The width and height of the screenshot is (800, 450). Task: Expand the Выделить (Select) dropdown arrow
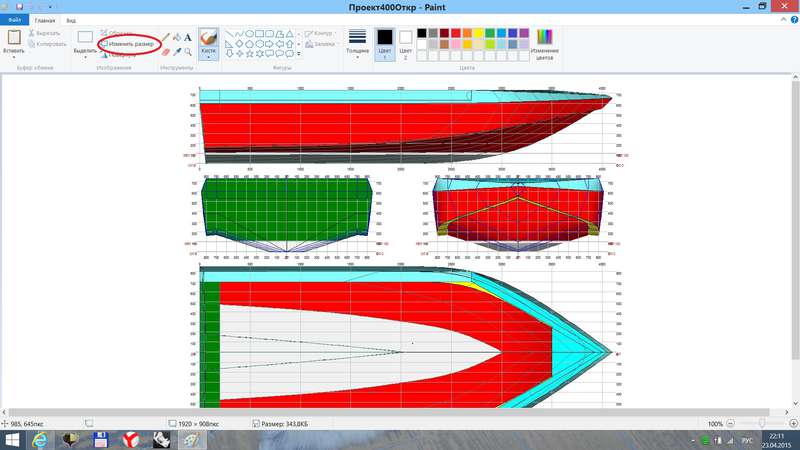tap(85, 58)
